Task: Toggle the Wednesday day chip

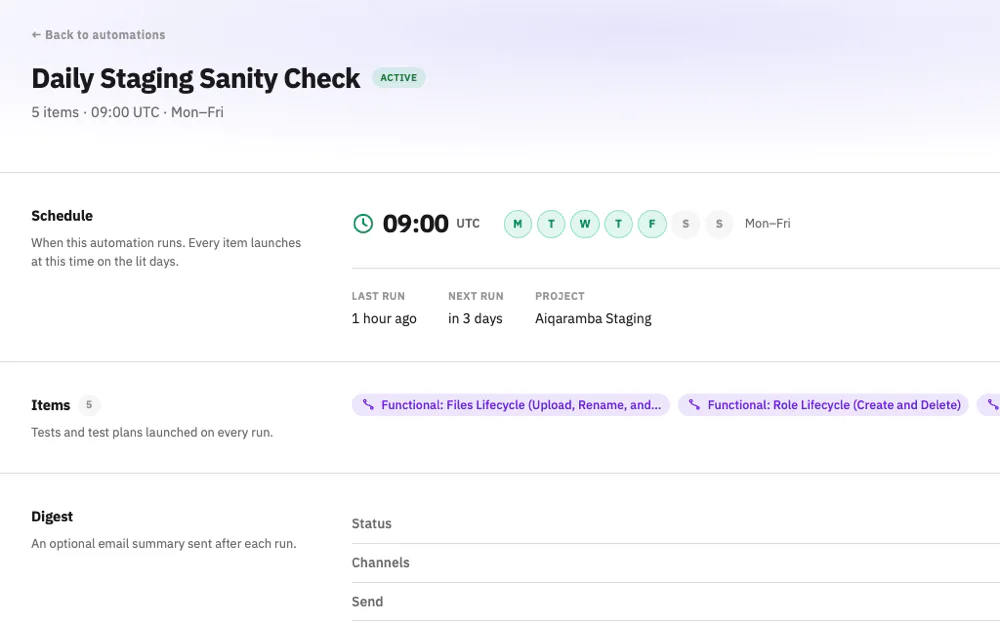Action: tap(585, 224)
